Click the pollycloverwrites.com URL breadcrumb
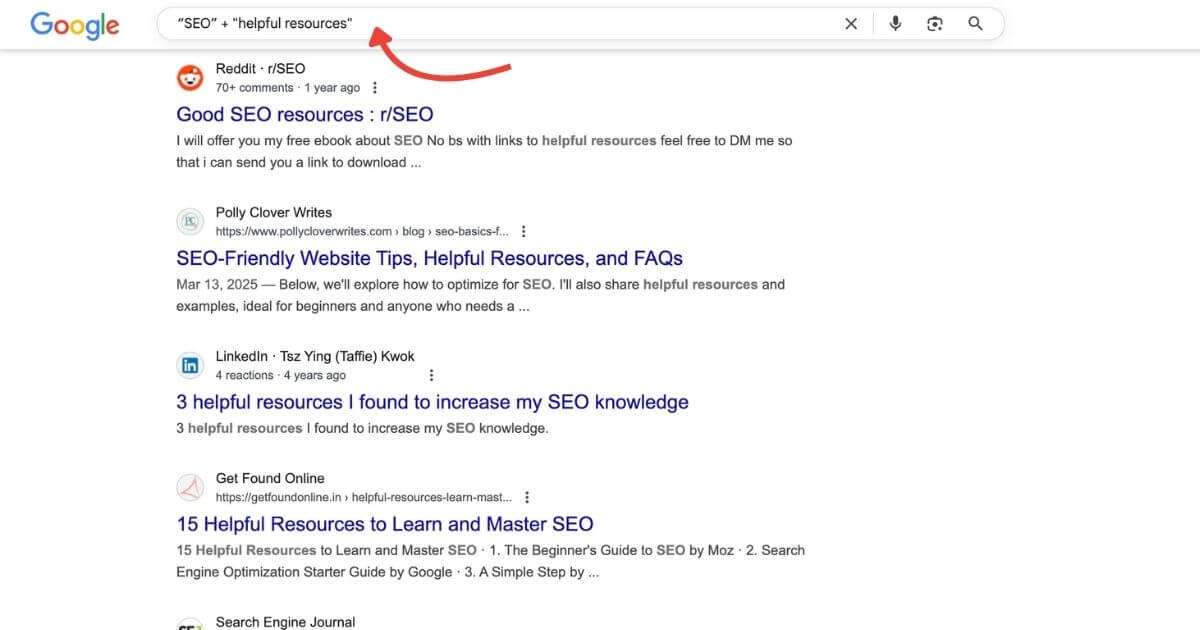 pos(361,232)
